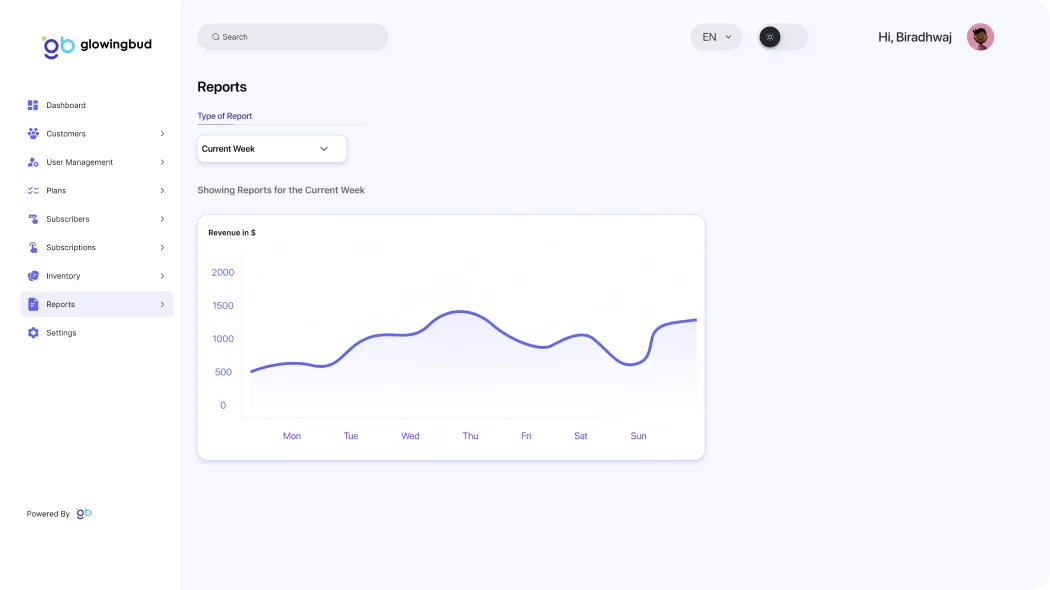Viewport: 1050px width, 590px height.
Task: Click the glowingbud logo in sidebar
Action: [x=96, y=45]
